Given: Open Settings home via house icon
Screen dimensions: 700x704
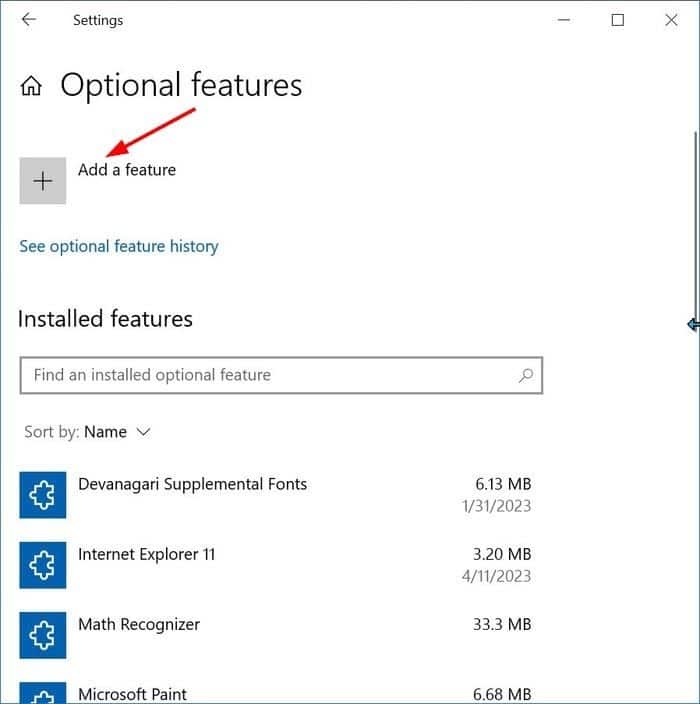Looking at the screenshot, I should (31, 85).
